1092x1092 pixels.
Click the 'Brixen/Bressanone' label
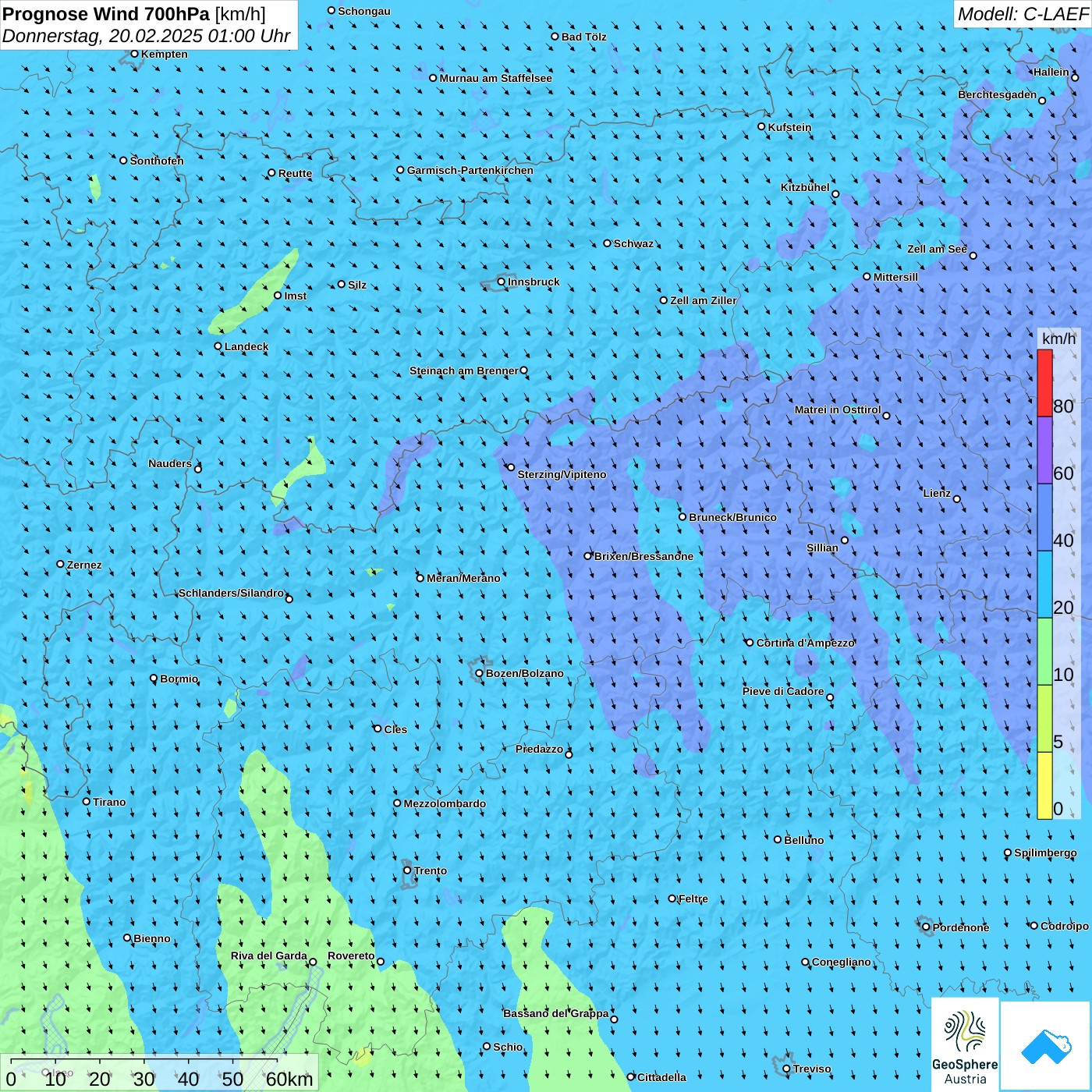(643, 556)
